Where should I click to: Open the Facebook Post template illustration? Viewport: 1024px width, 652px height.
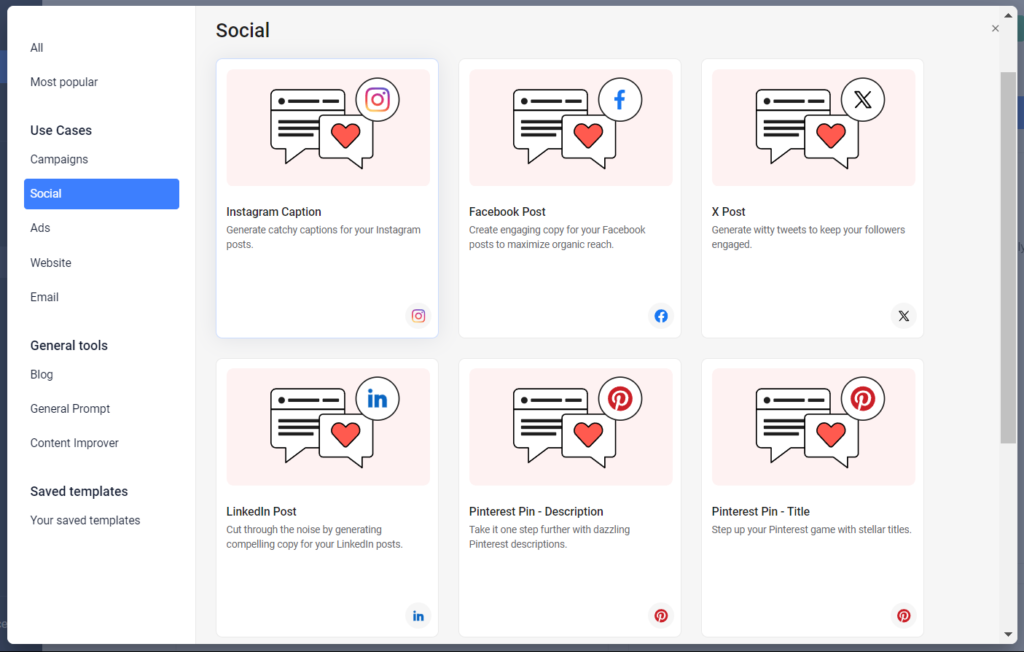point(571,127)
